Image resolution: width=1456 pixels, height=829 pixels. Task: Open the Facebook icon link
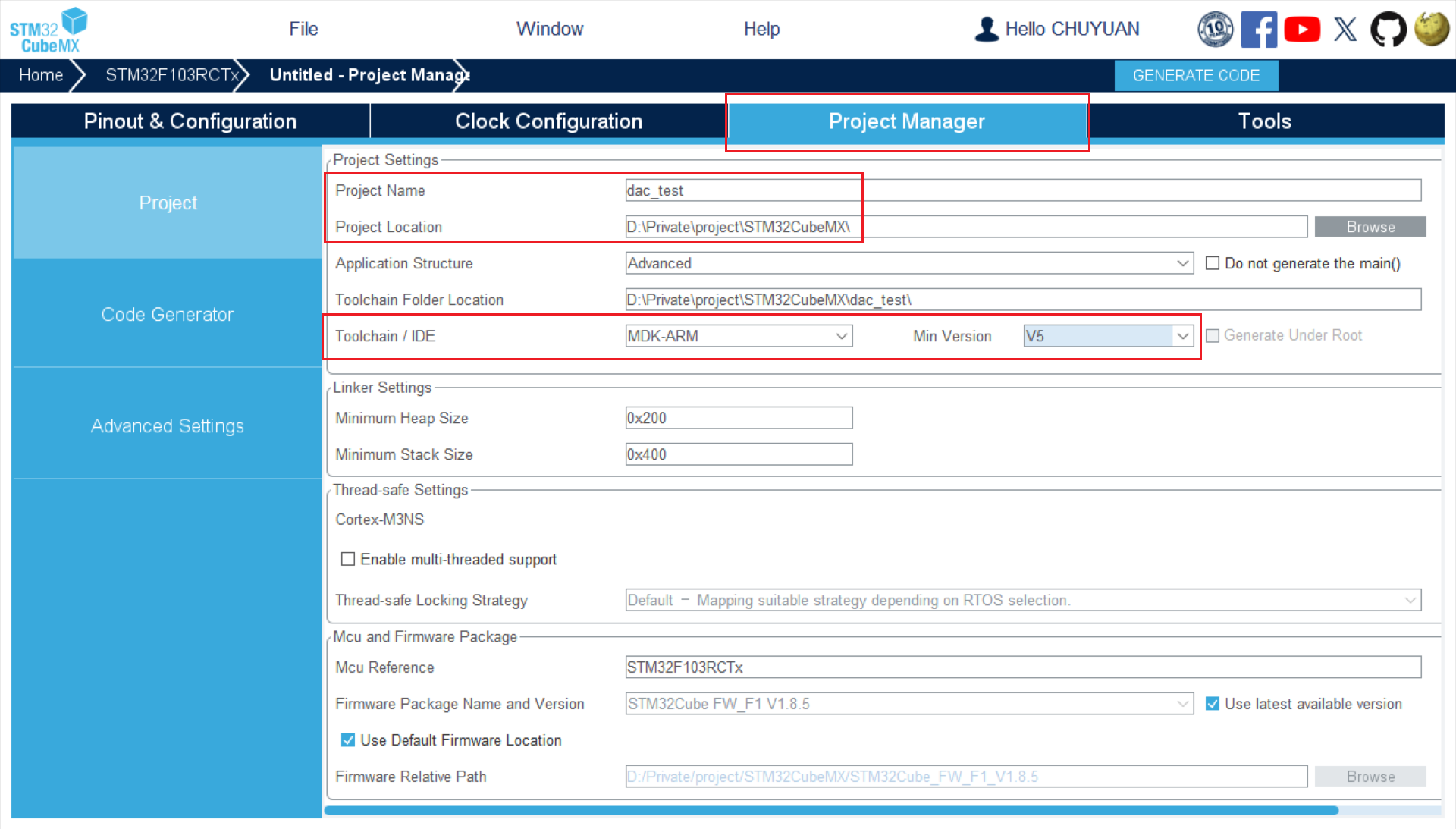1258,30
